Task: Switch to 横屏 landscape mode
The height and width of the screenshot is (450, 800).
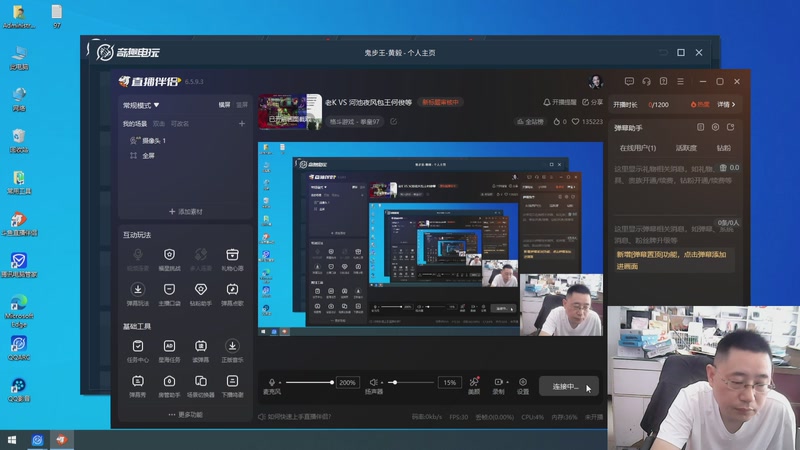Action: [x=224, y=105]
